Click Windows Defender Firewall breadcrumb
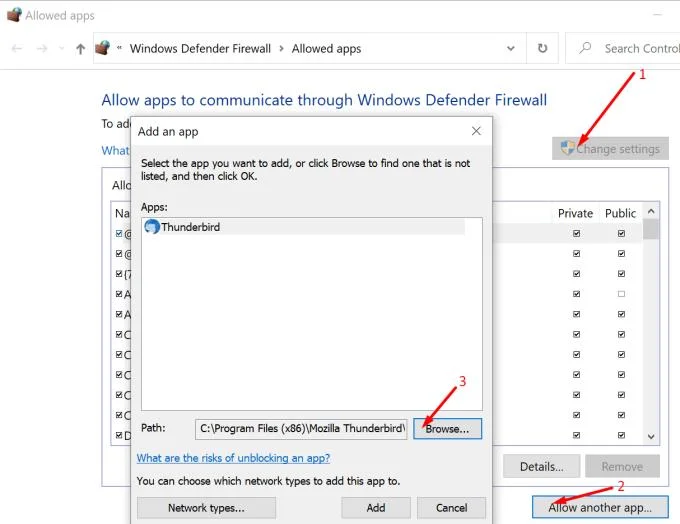 coord(200,49)
